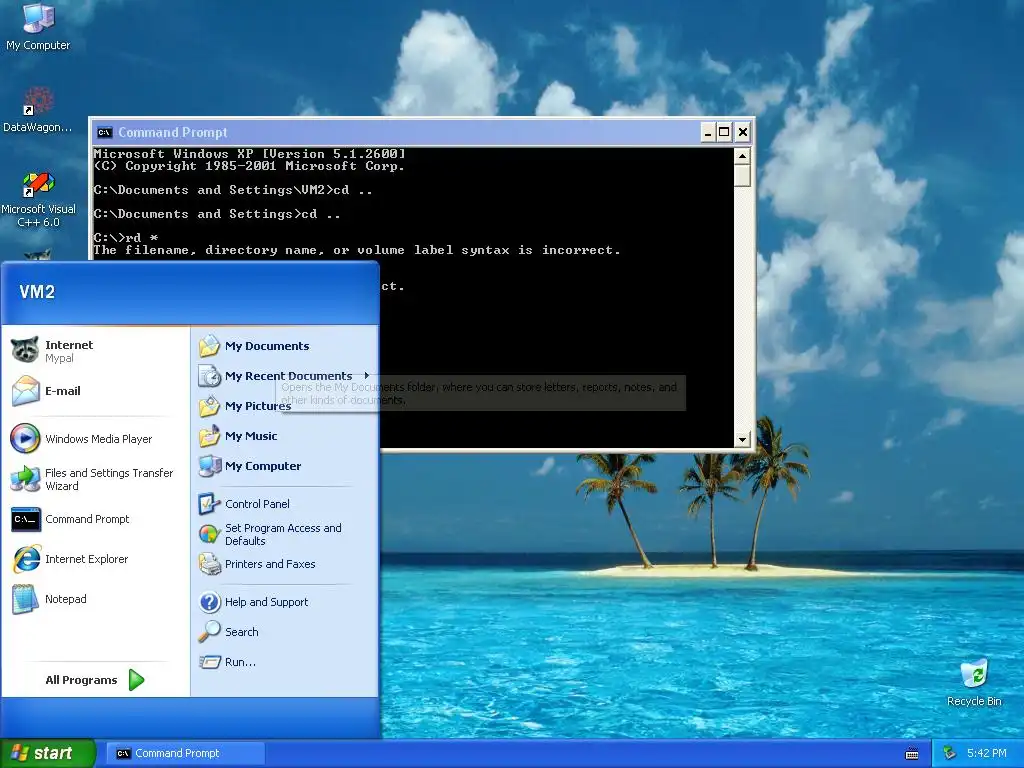Click the Printers and Faxes icon

coord(210,564)
